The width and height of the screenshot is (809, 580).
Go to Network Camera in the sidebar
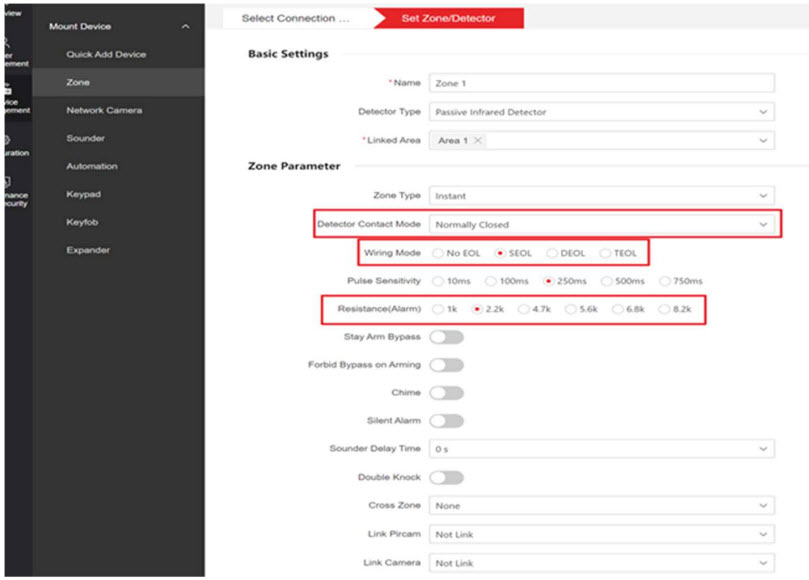pos(104,110)
